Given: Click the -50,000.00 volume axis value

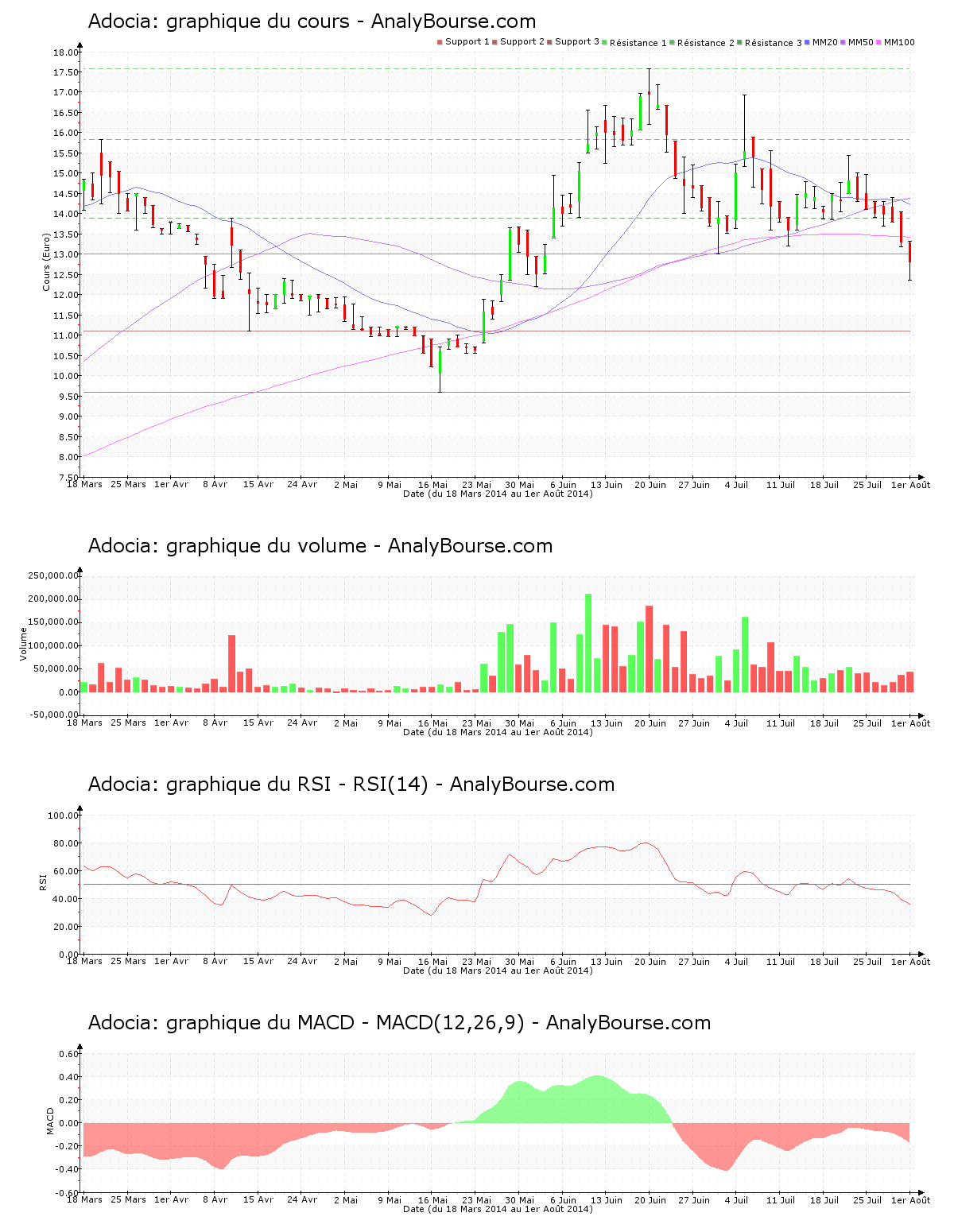Looking at the screenshot, I should tap(52, 715).
